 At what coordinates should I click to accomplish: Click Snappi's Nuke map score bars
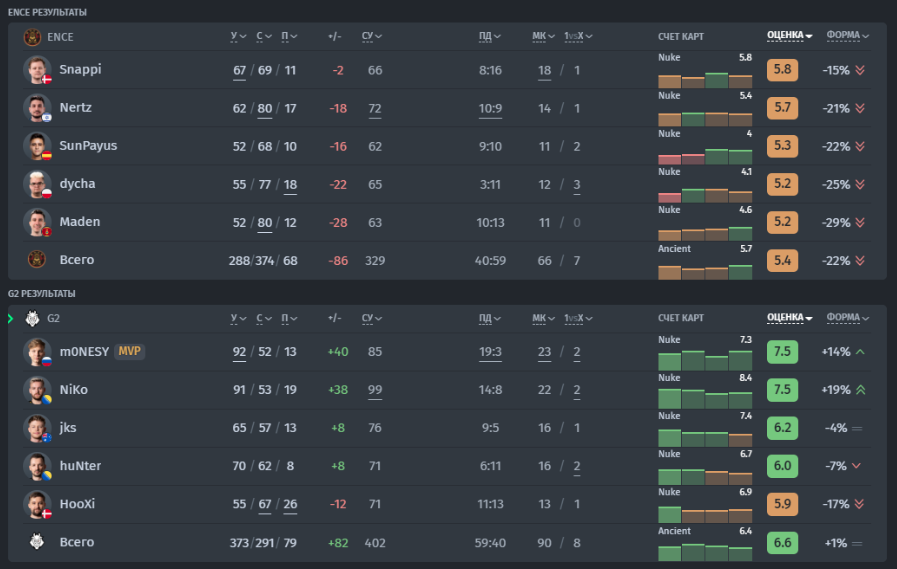coord(705,79)
